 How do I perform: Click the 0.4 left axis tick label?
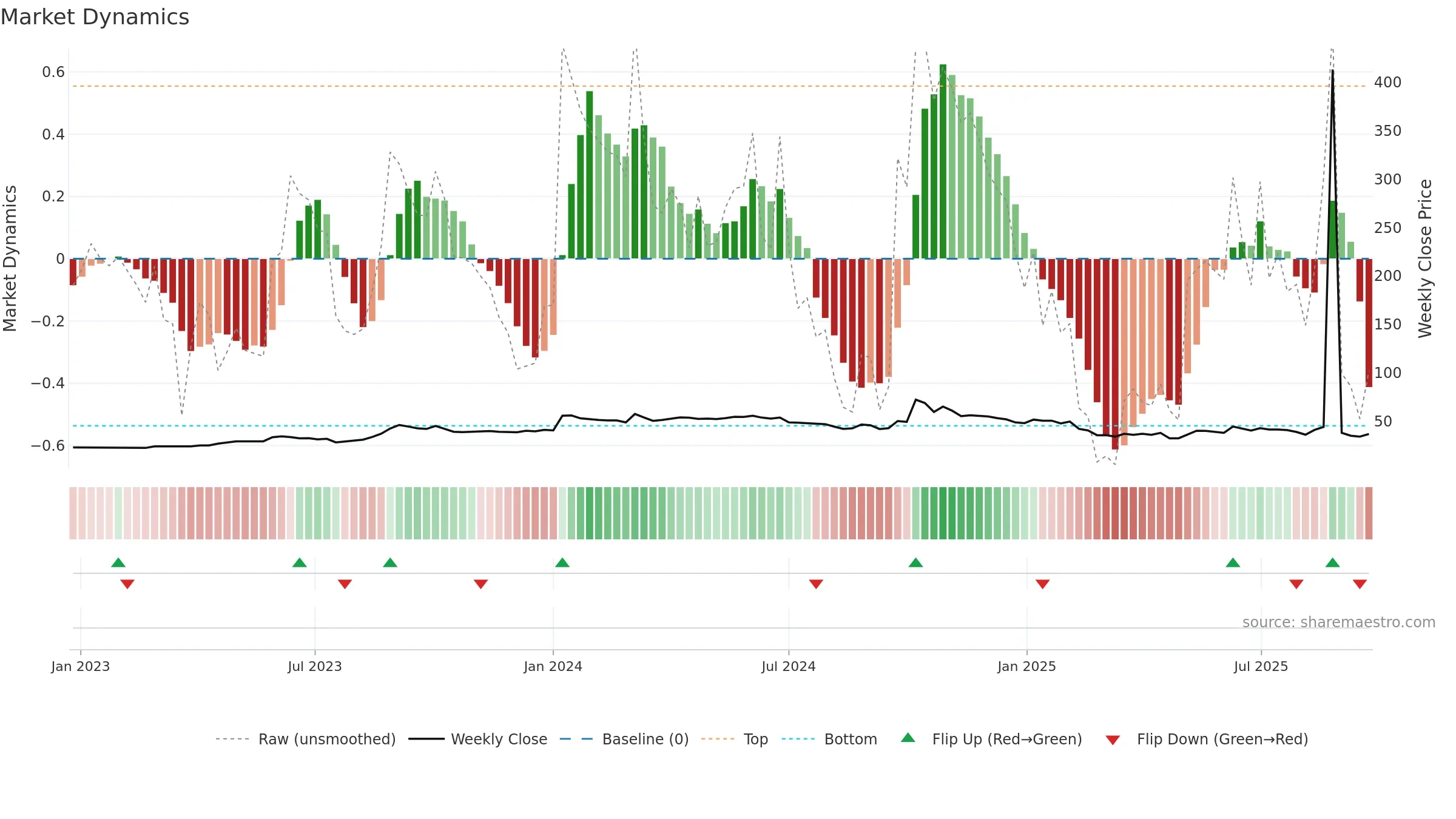coord(53,135)
